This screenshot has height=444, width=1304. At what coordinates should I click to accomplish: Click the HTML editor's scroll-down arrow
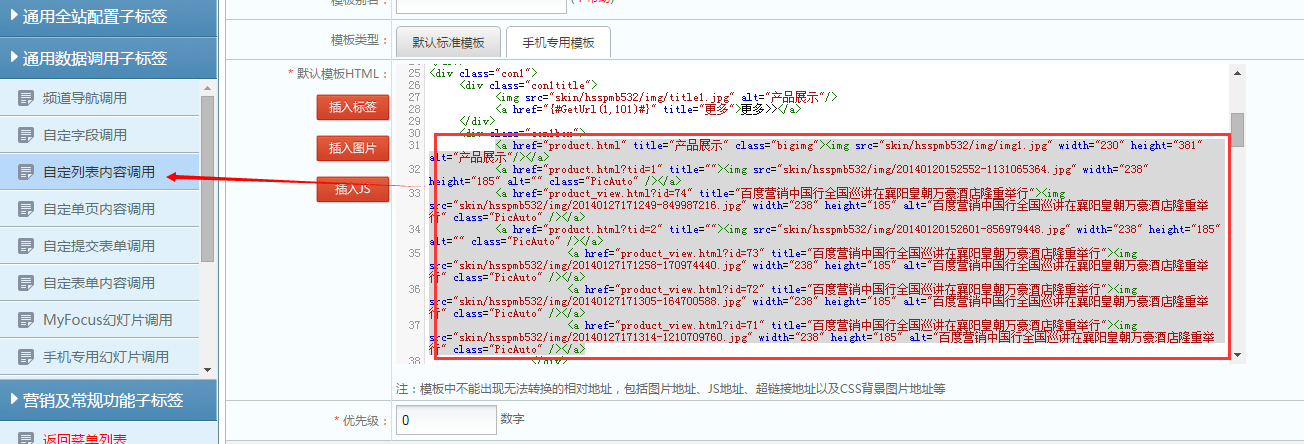[x=1237, y=355]
